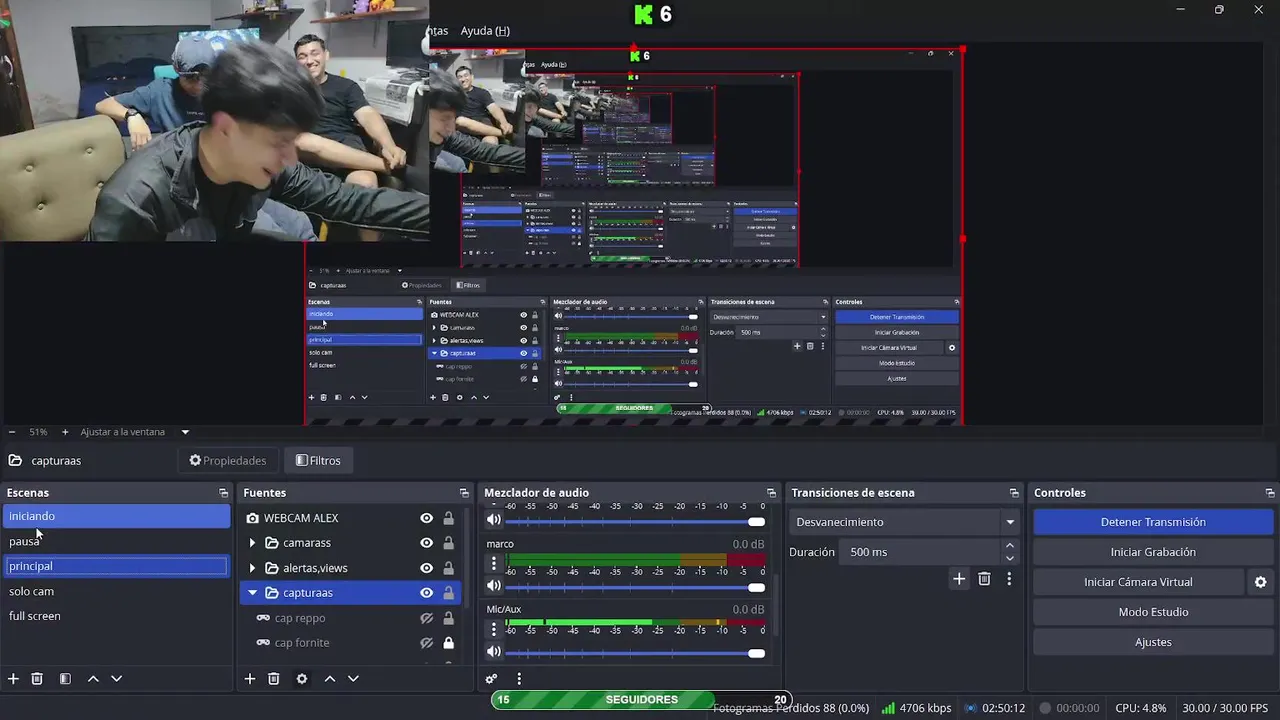Open advanced audio properties gears icon
Viewport: 1280px width, 720px height.
491,678
